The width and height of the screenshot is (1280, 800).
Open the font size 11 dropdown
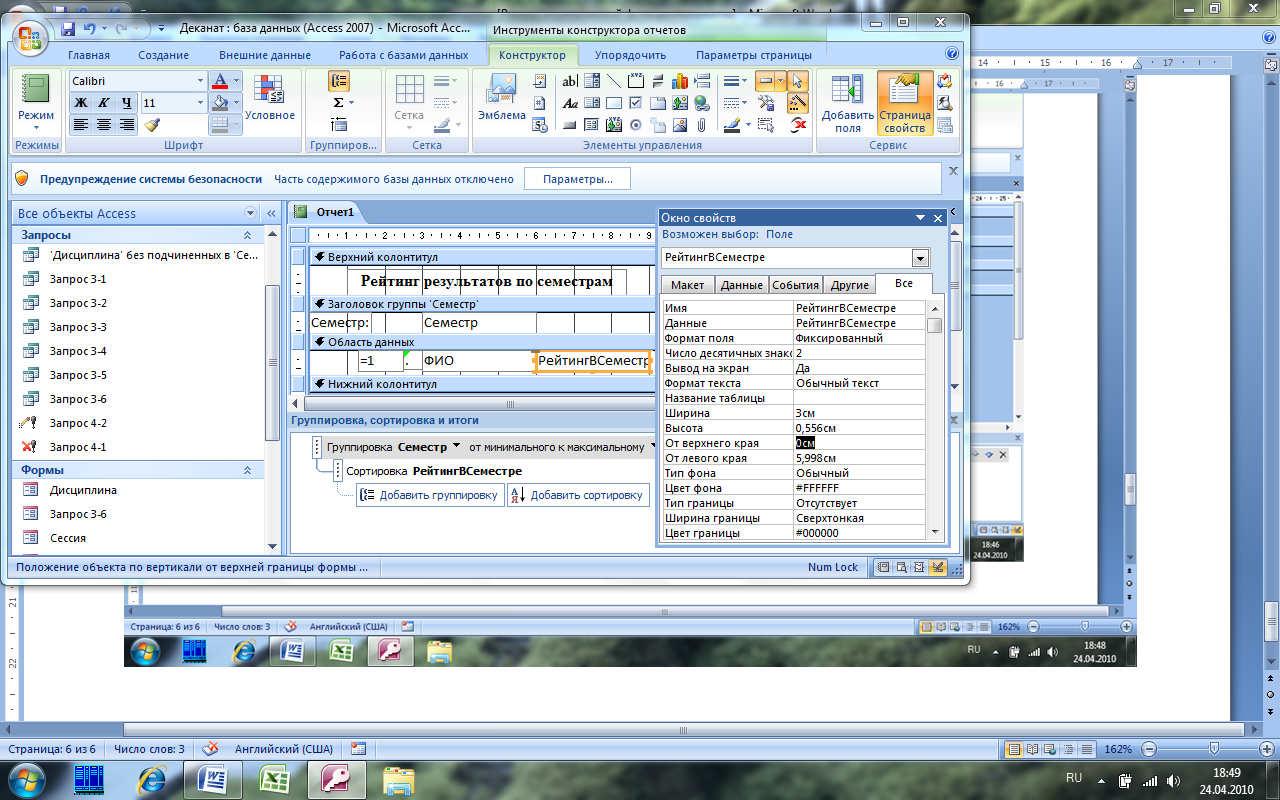click(x=200, y=103)
